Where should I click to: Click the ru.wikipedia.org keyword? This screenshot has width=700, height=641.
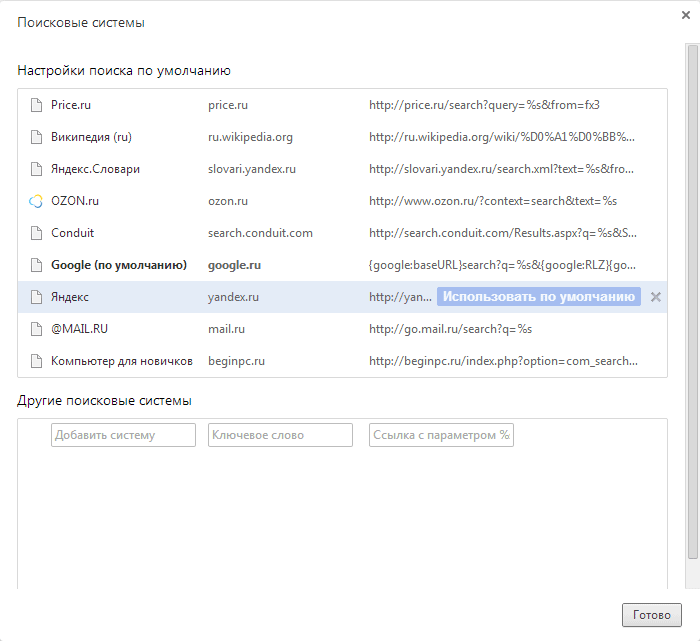coord(250,137)
